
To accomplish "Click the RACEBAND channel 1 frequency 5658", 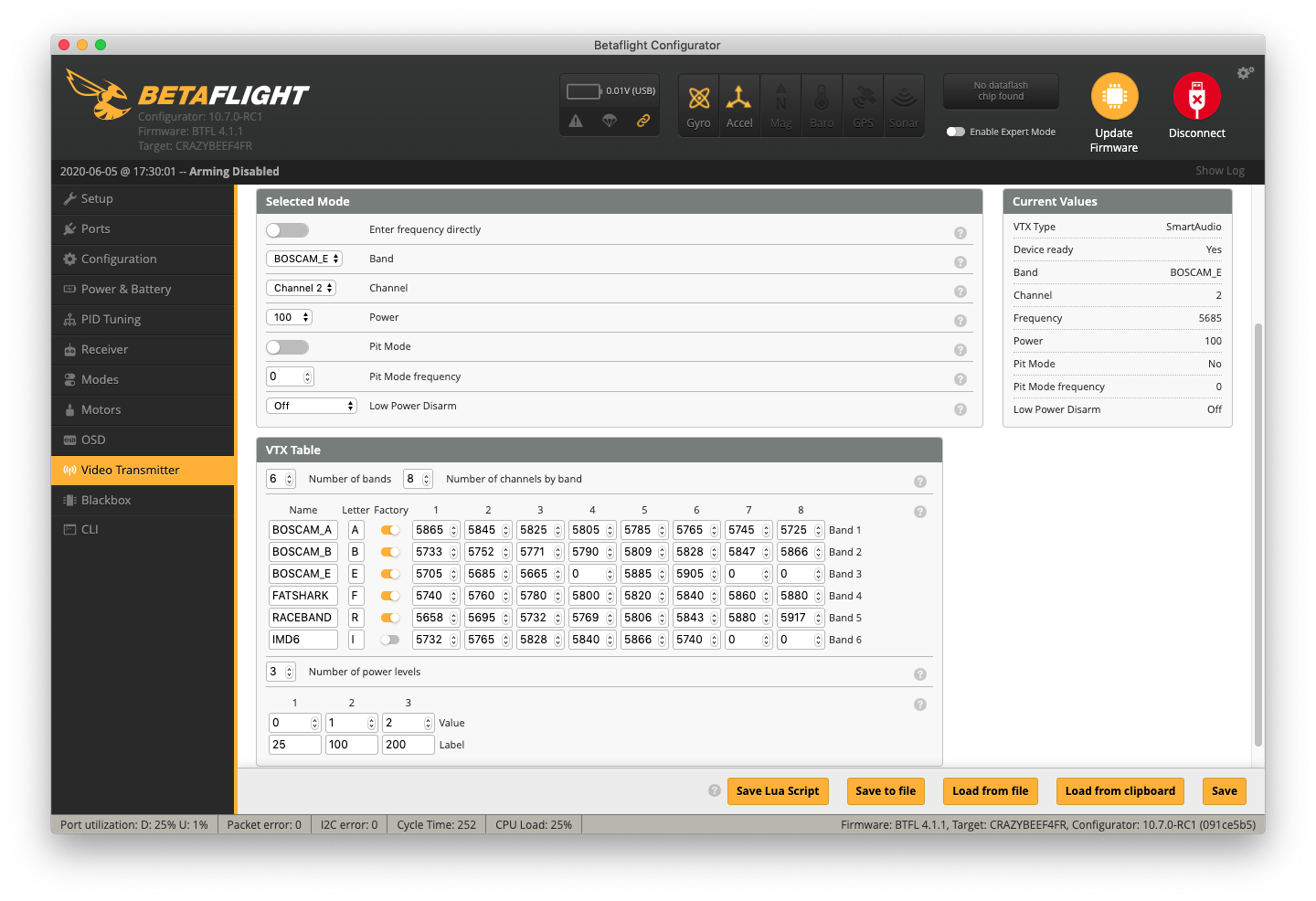I will tap(436, 618).
